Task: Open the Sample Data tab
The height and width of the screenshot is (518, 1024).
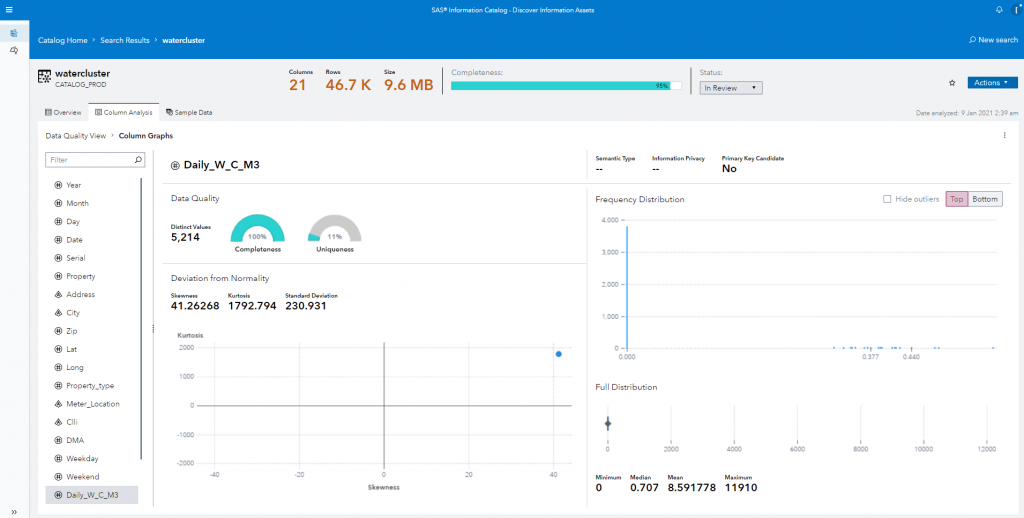Action: click(189, 113)
